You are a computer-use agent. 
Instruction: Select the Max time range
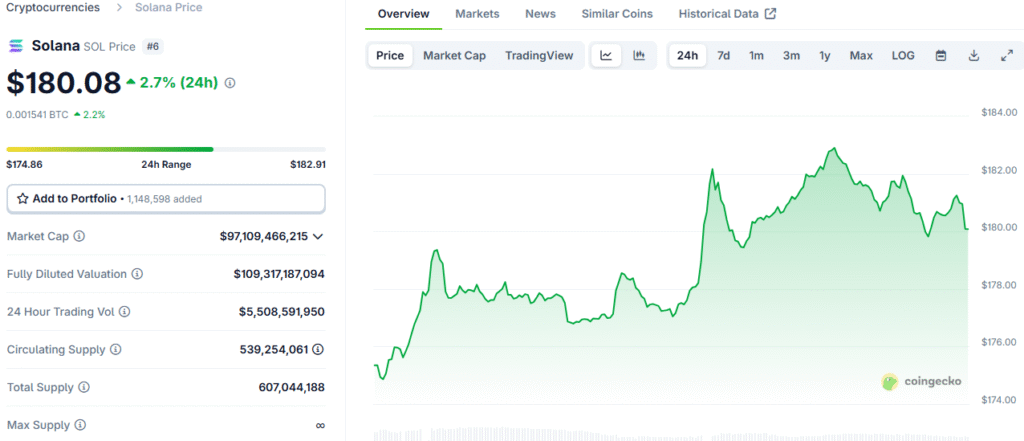pos(861,56)
